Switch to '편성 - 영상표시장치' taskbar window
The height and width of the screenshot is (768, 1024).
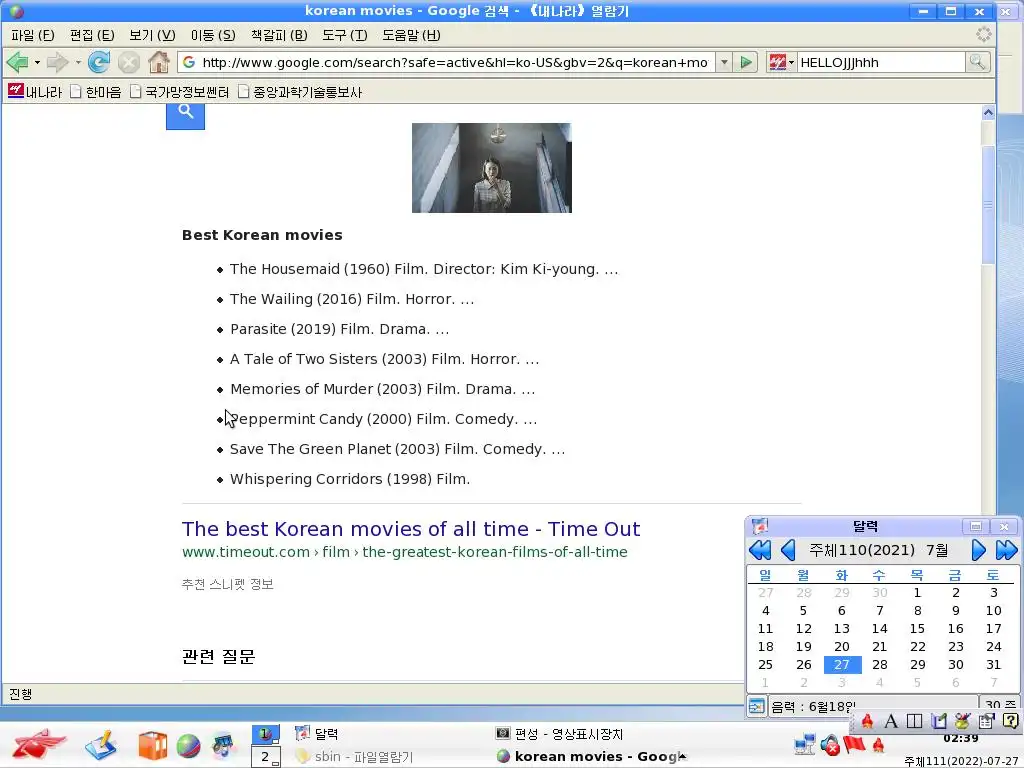(559, 734)
